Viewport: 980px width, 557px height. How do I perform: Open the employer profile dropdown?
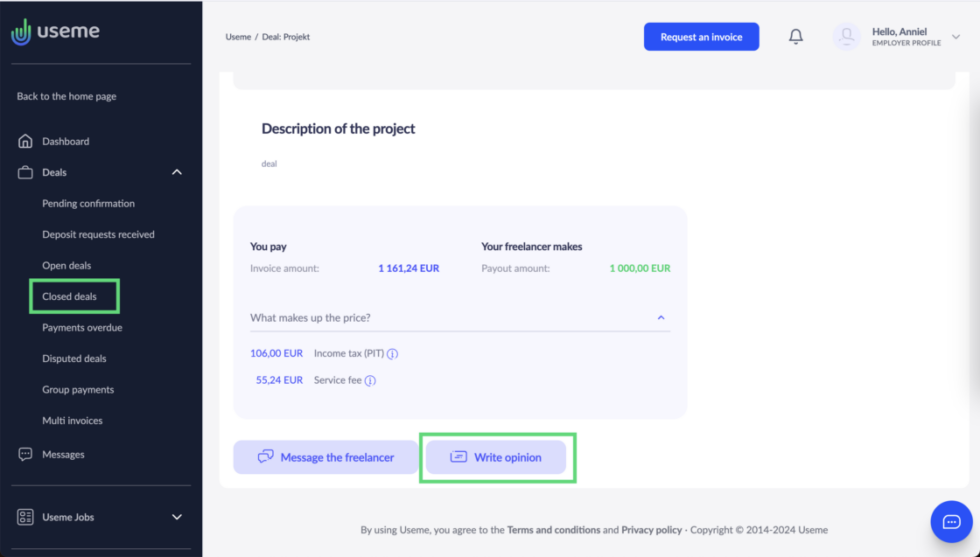click(x=956, y=37)
